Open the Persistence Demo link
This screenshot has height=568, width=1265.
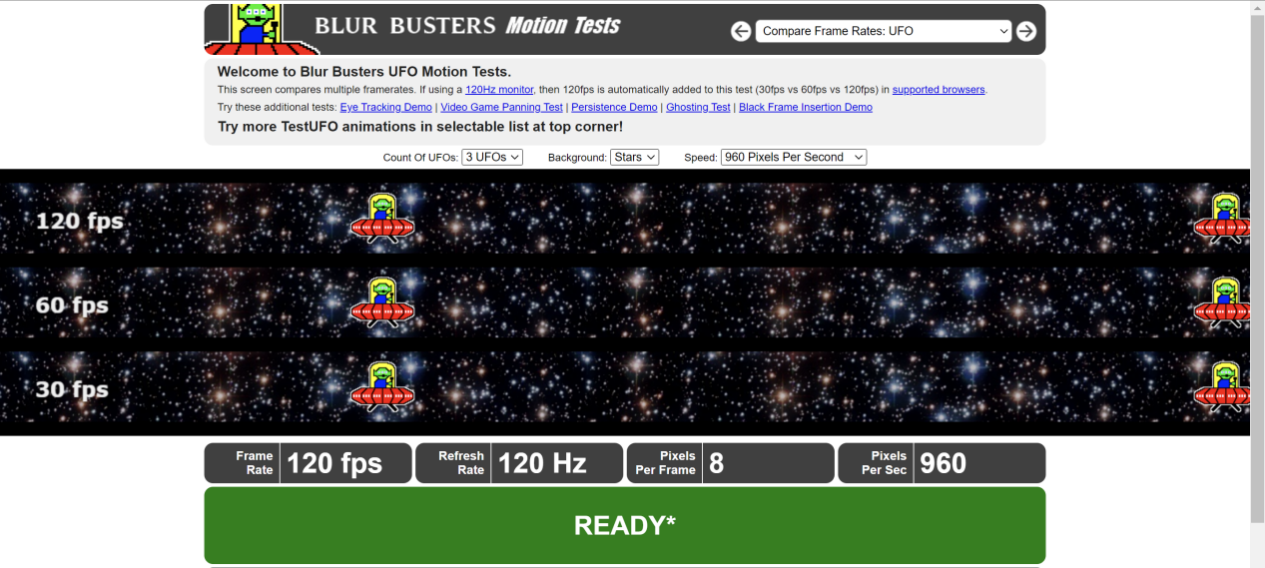pyautogui.click(x=614, y=107)
